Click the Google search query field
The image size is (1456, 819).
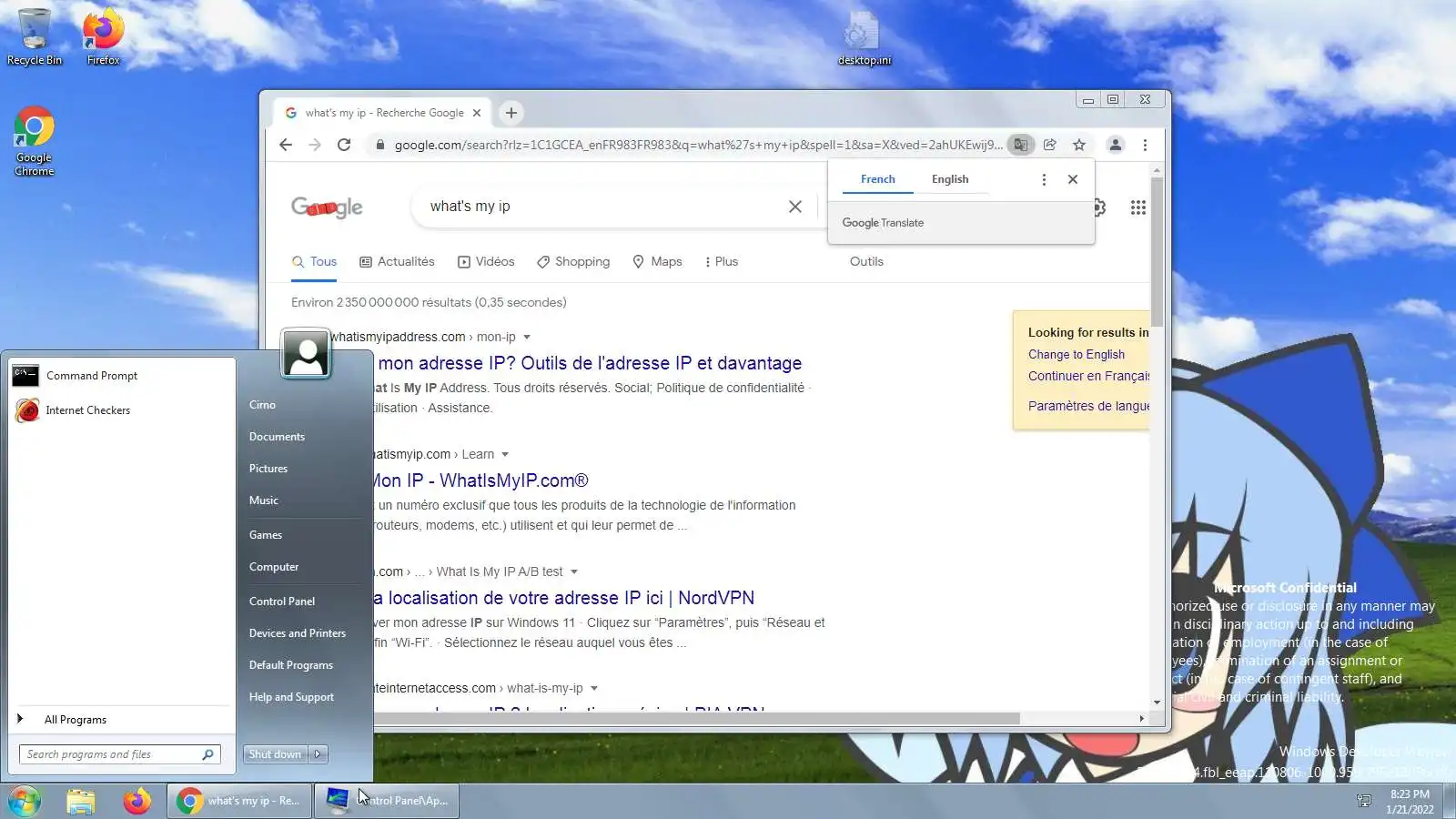(x=601, y=207)
